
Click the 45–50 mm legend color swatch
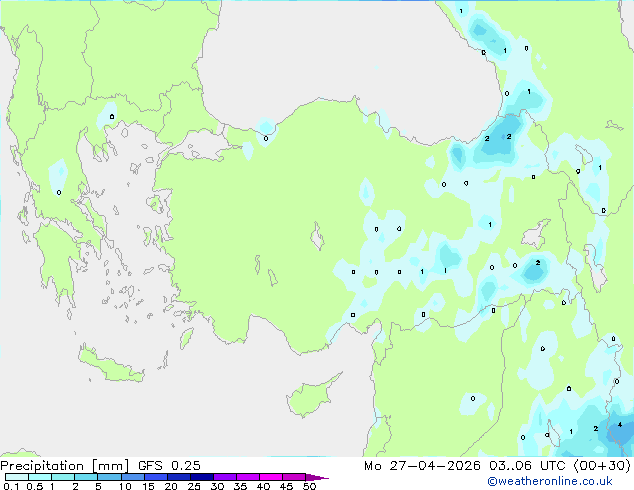pos(294,477)
